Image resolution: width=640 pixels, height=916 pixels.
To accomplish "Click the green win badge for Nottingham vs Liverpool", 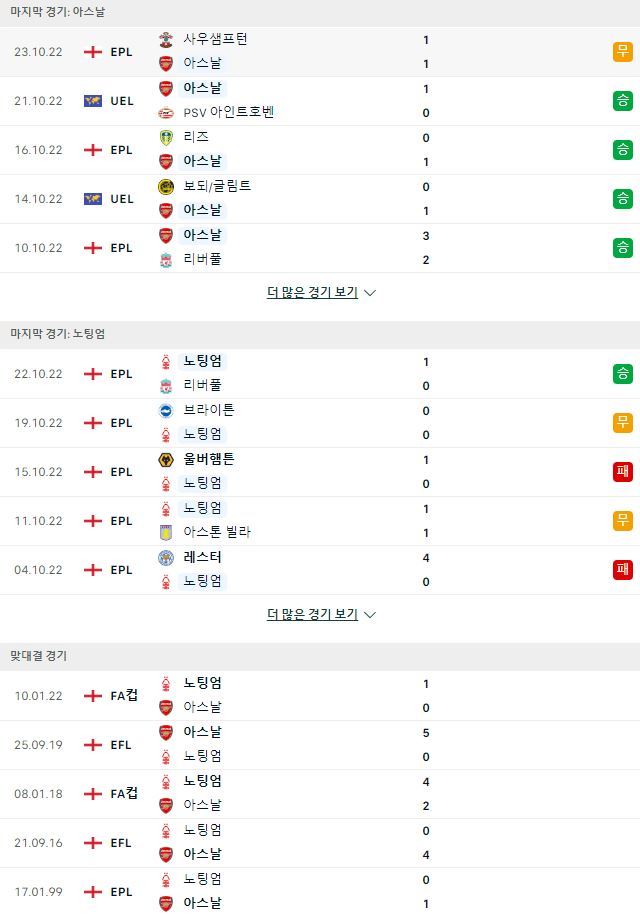I will (x=622, y=373).
